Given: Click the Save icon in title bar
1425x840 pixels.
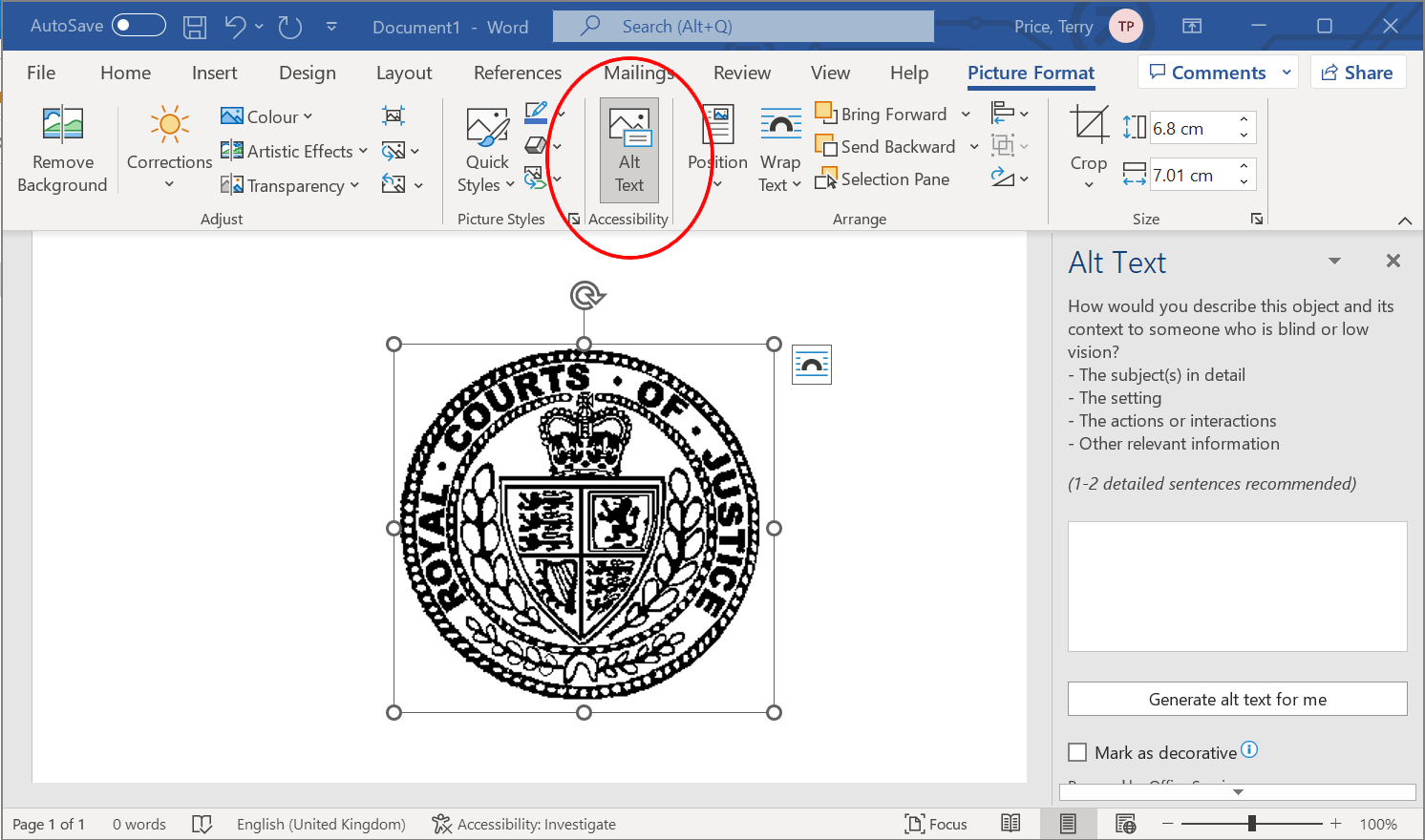Looking at the screenshot, I should pos(195,27).
